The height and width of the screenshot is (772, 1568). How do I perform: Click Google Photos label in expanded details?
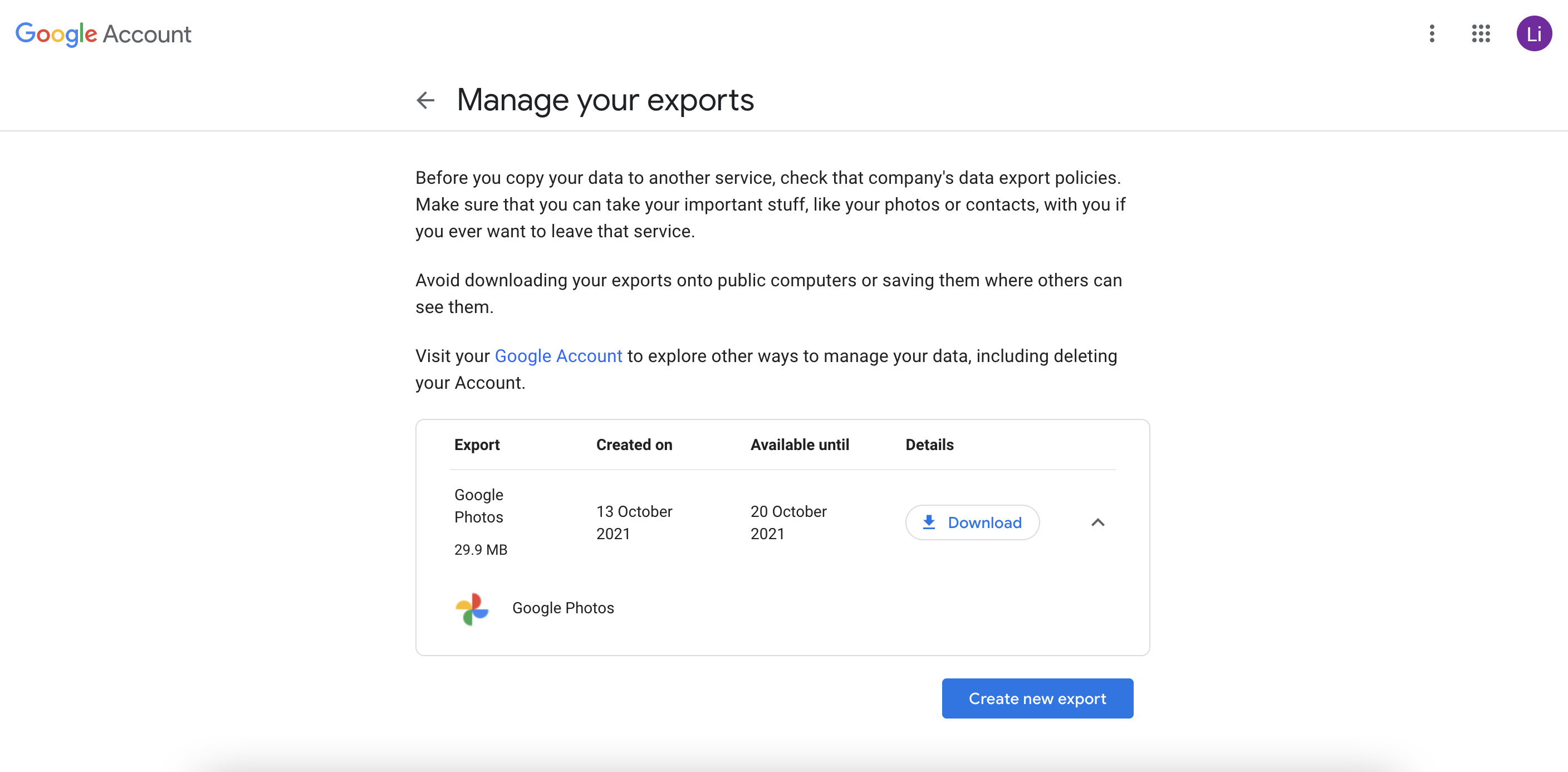pyautogui.click(x=562, y=608)
